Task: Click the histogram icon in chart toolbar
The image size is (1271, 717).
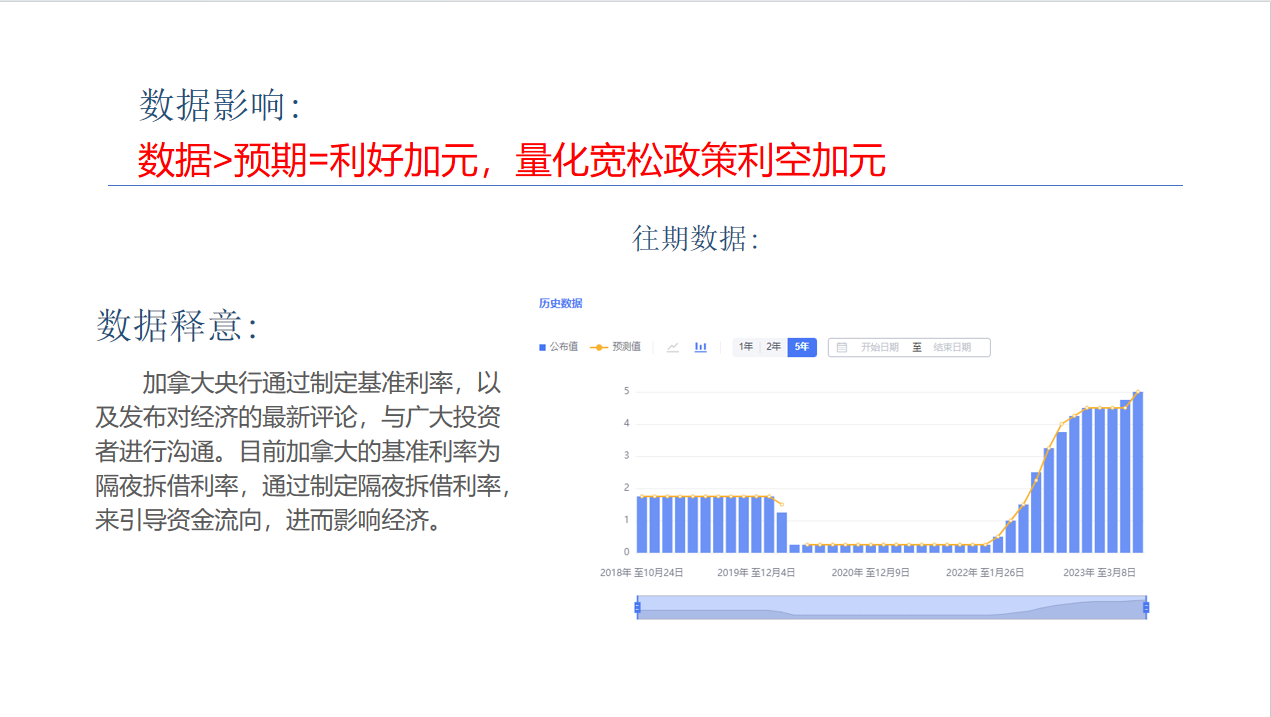Action: click(700, 347)
